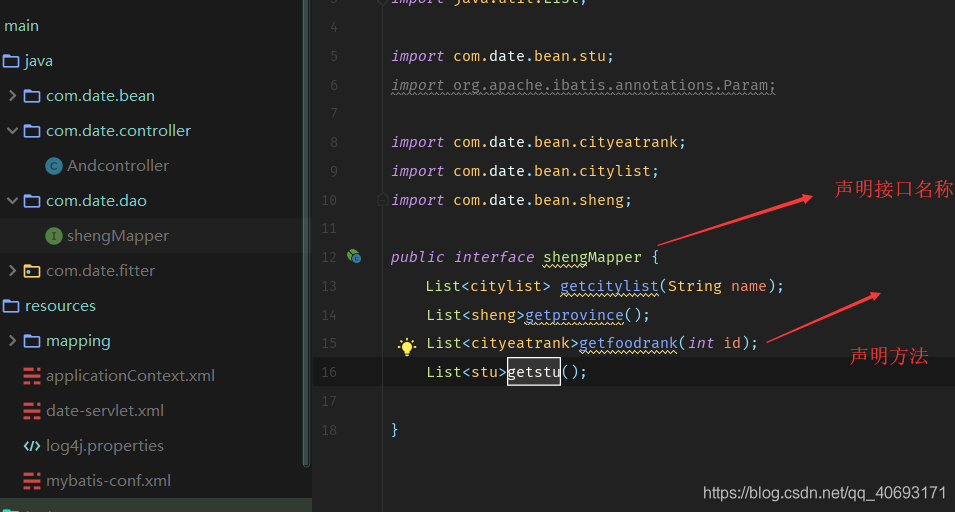Viewport: 955px width, 512px height.
Task: Click the com.date.bean folder icon
Action: (x=32, y=96)
